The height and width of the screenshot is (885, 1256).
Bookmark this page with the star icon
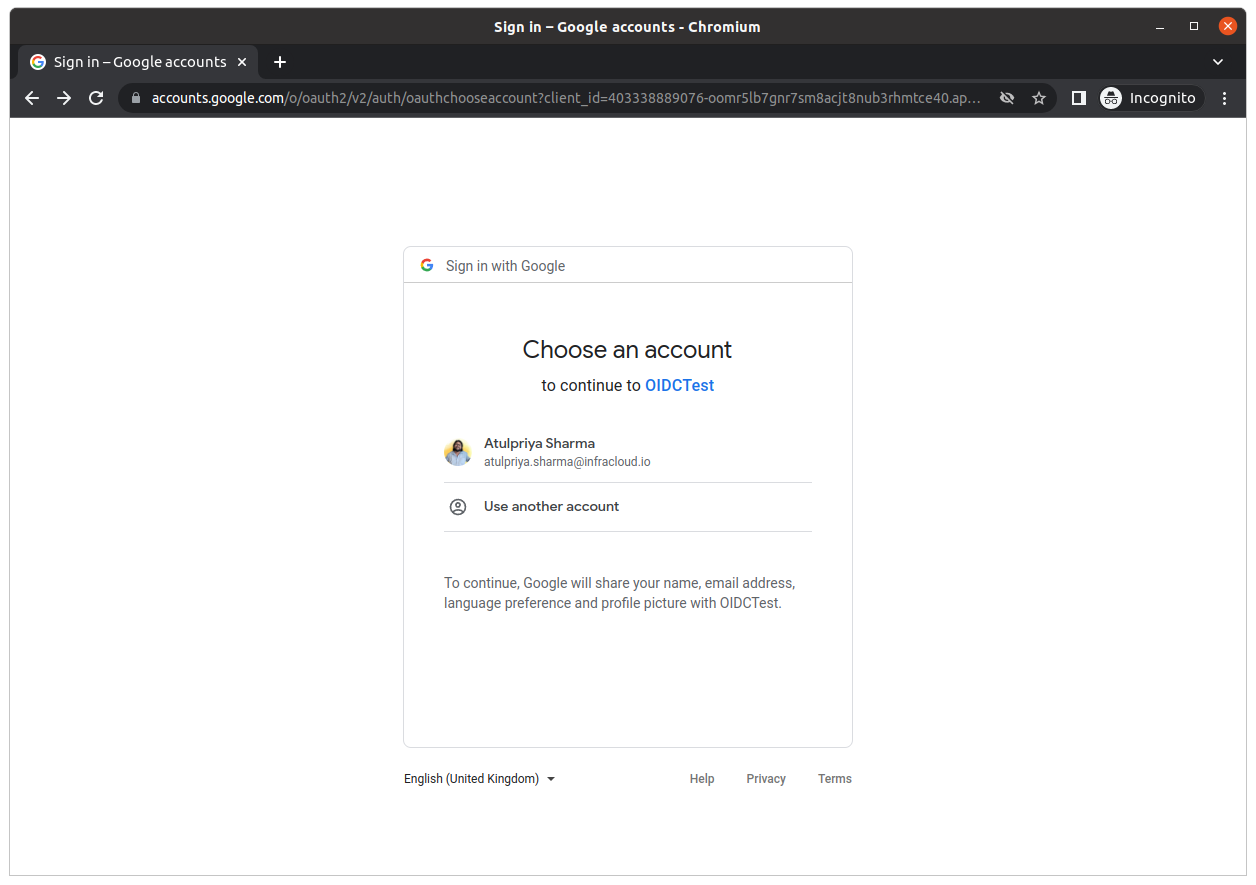click(x=1039, y=98)
